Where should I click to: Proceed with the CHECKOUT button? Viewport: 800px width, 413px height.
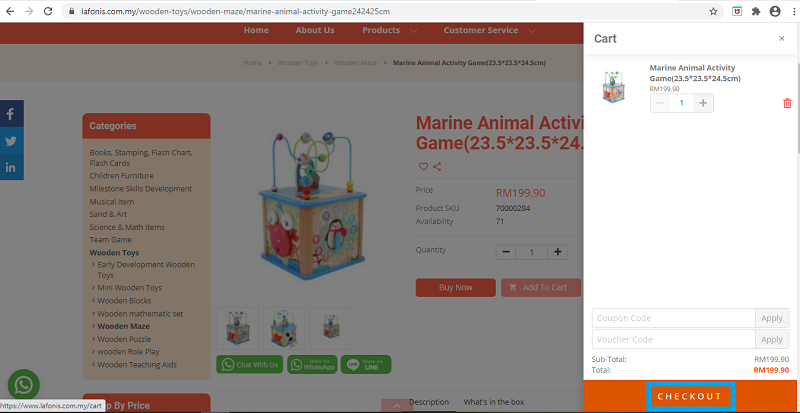click(690, 396)
